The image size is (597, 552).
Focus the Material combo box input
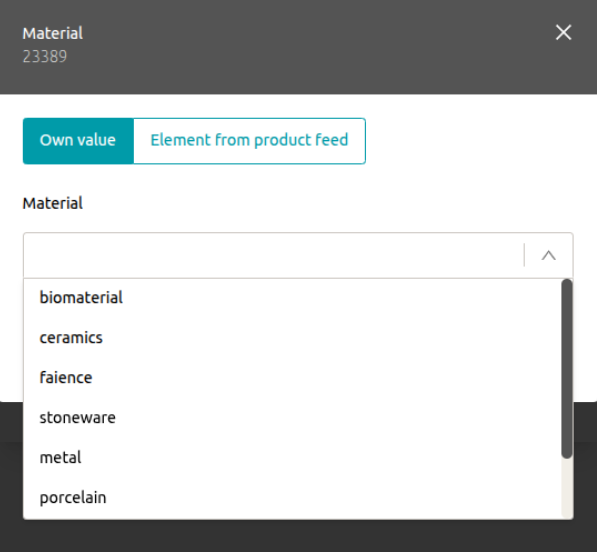click(x=273, y=255)
